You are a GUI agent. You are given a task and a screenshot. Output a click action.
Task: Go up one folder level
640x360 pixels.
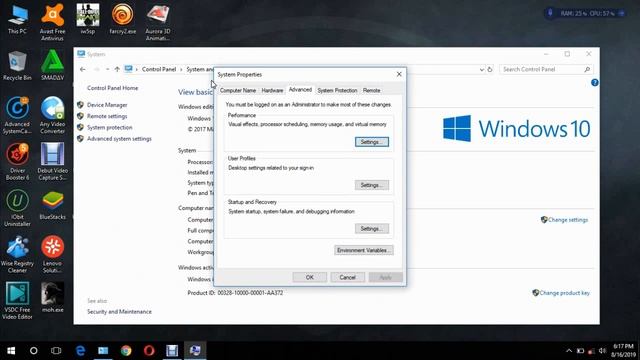117,69
